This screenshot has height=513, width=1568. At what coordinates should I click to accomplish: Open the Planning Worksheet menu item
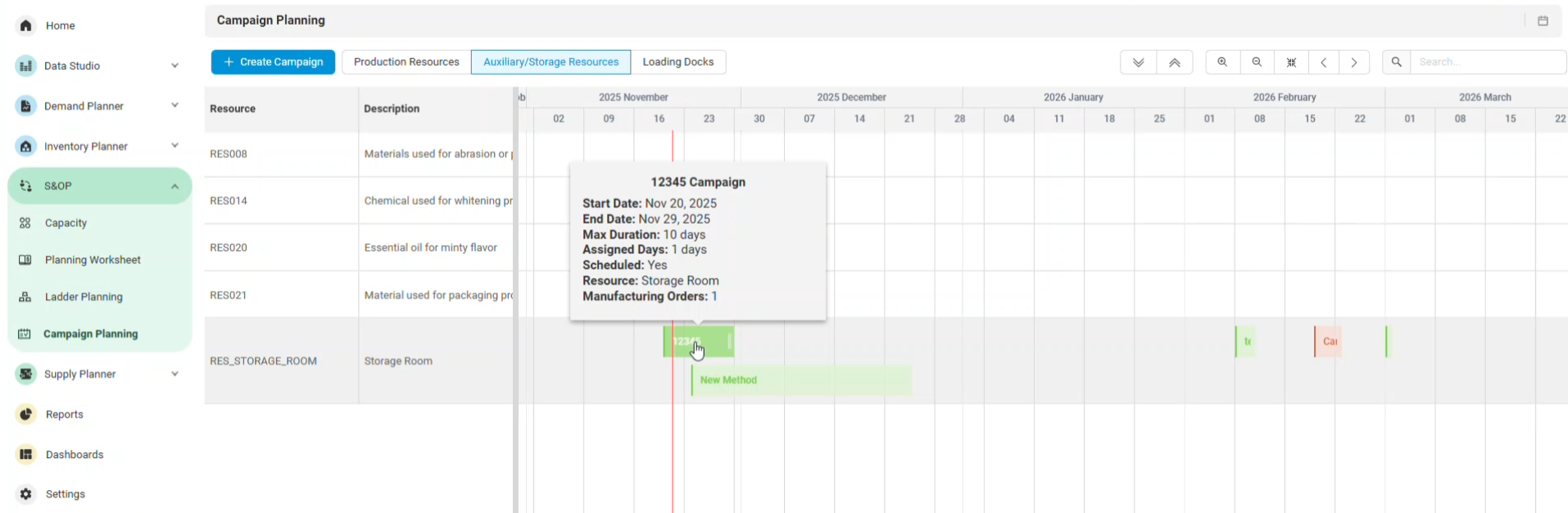[93, 260]
